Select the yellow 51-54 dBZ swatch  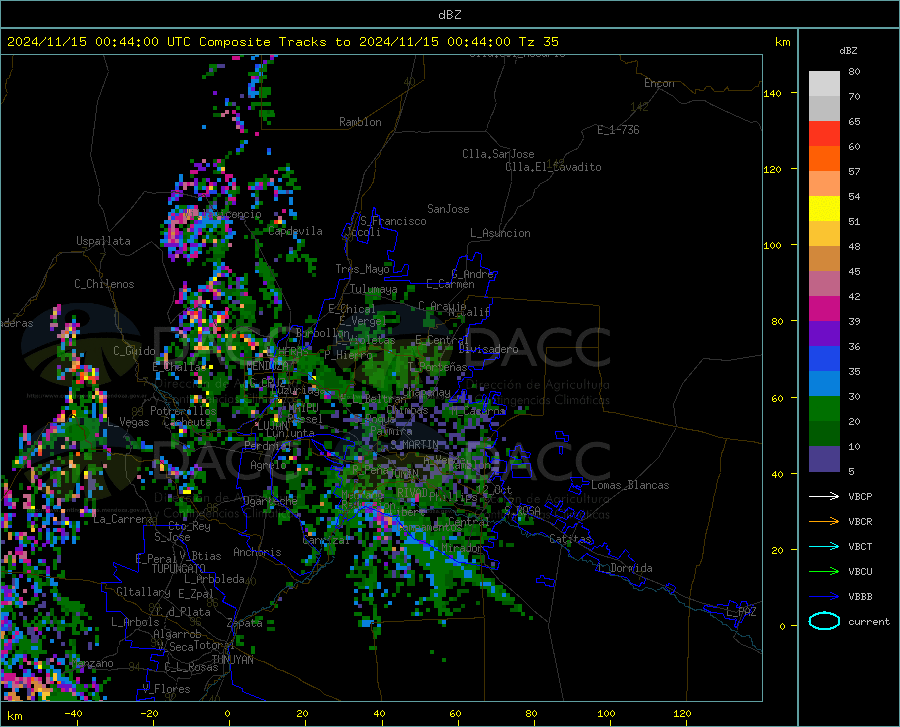[824, 209]
